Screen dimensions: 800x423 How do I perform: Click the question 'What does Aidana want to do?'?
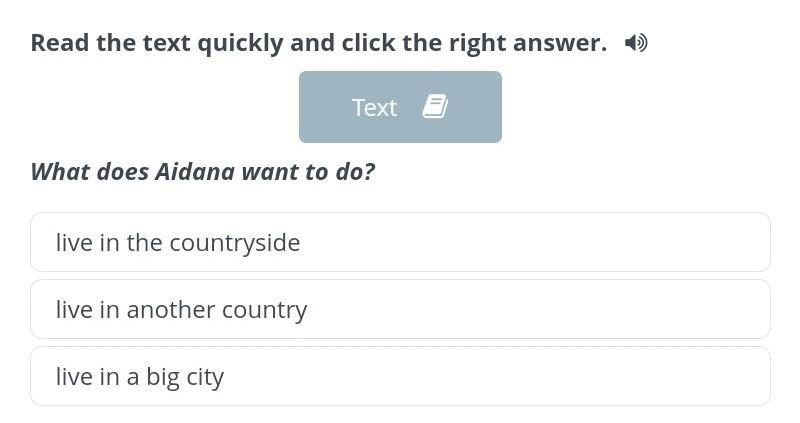(x=203, y=171)
